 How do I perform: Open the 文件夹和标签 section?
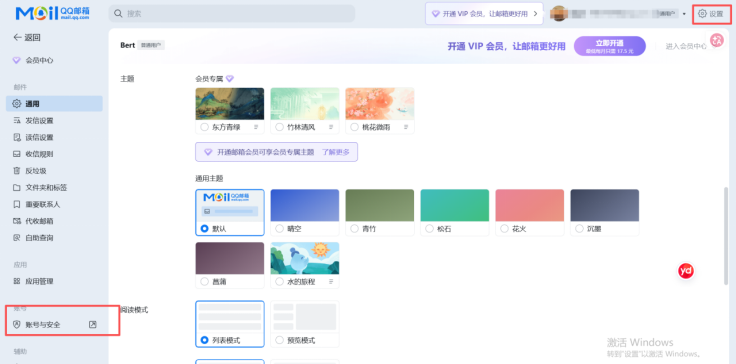[x=54, y=187]
